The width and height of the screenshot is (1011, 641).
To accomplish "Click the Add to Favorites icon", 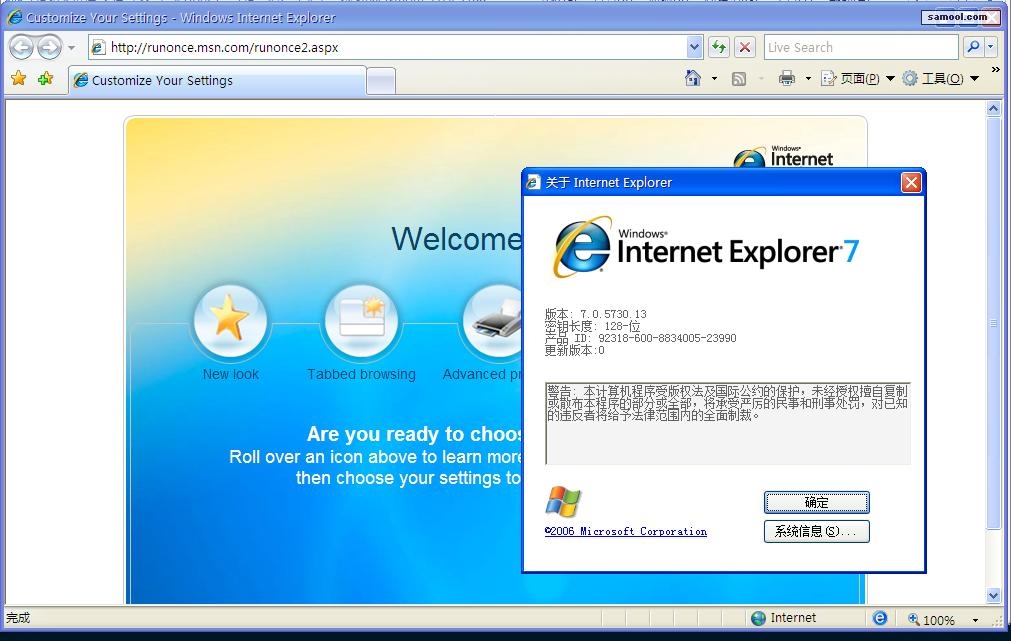I will click(x=45, y=79).
